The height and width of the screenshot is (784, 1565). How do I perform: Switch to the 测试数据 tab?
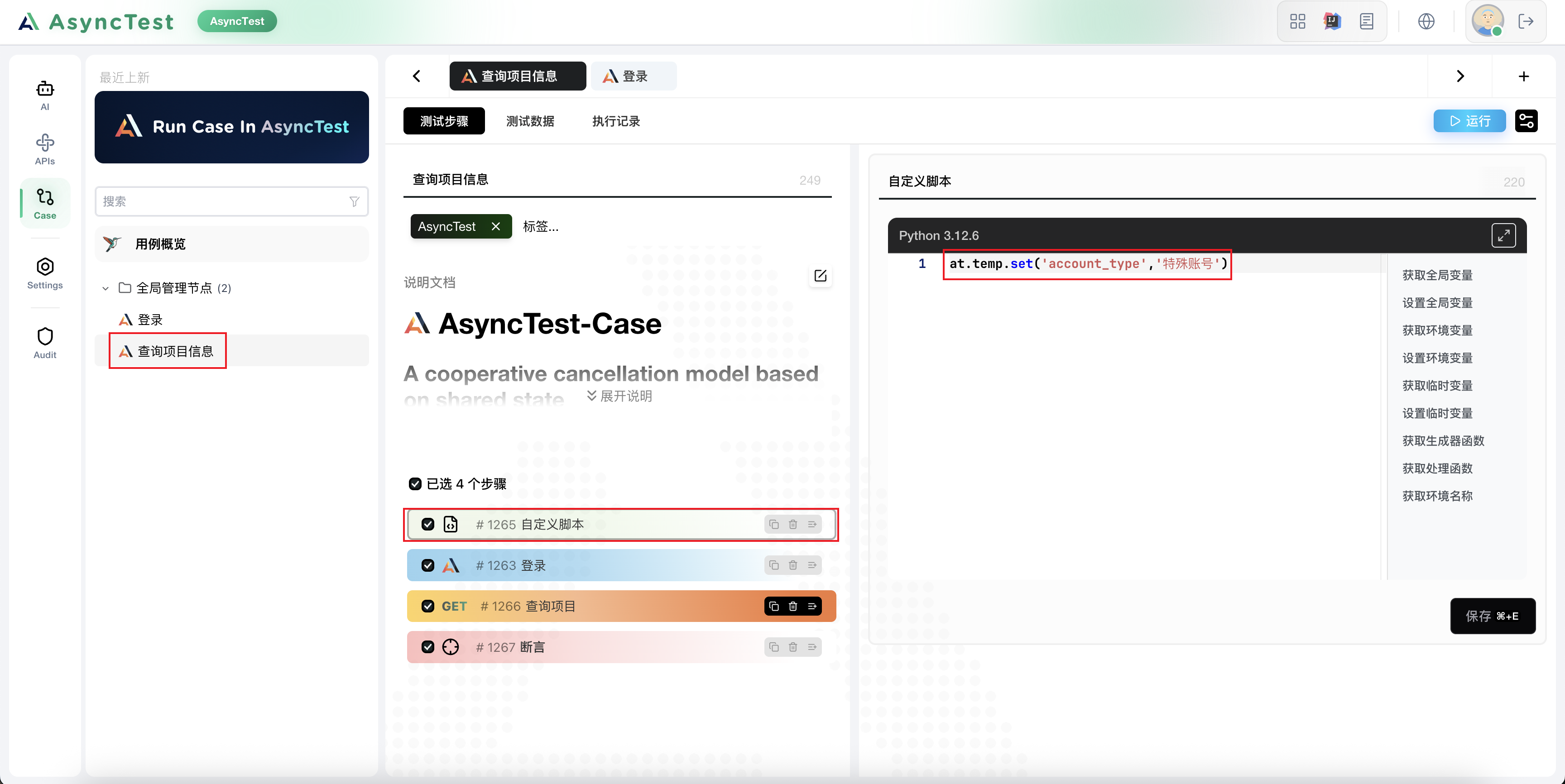click(x=530, y=121)
